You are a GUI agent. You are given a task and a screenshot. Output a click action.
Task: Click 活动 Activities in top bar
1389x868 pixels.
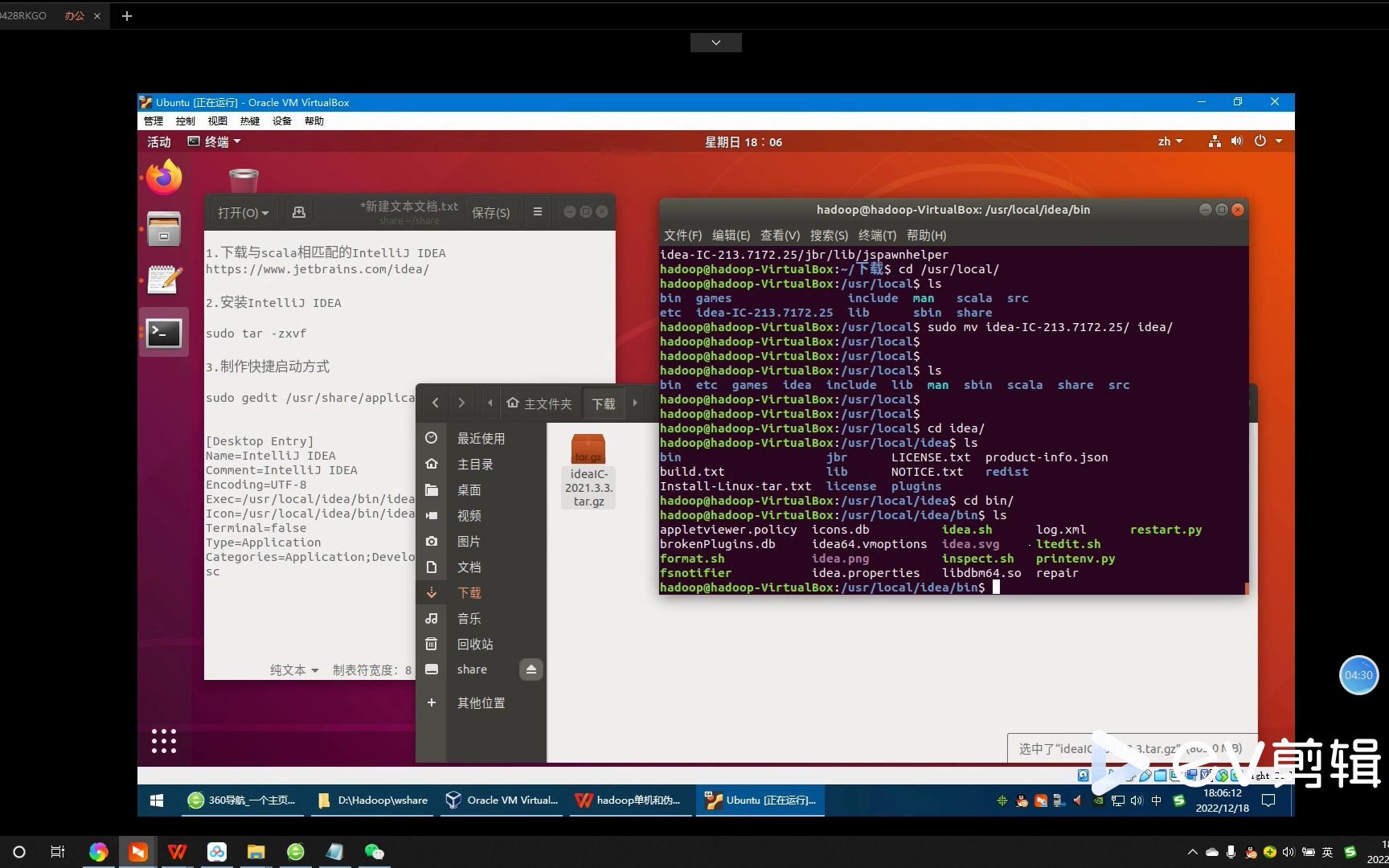coord(158,141)
